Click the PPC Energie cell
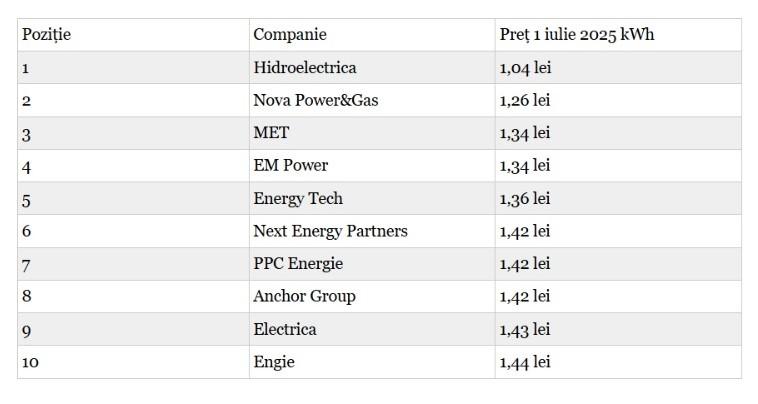 [x=298, y=264]
